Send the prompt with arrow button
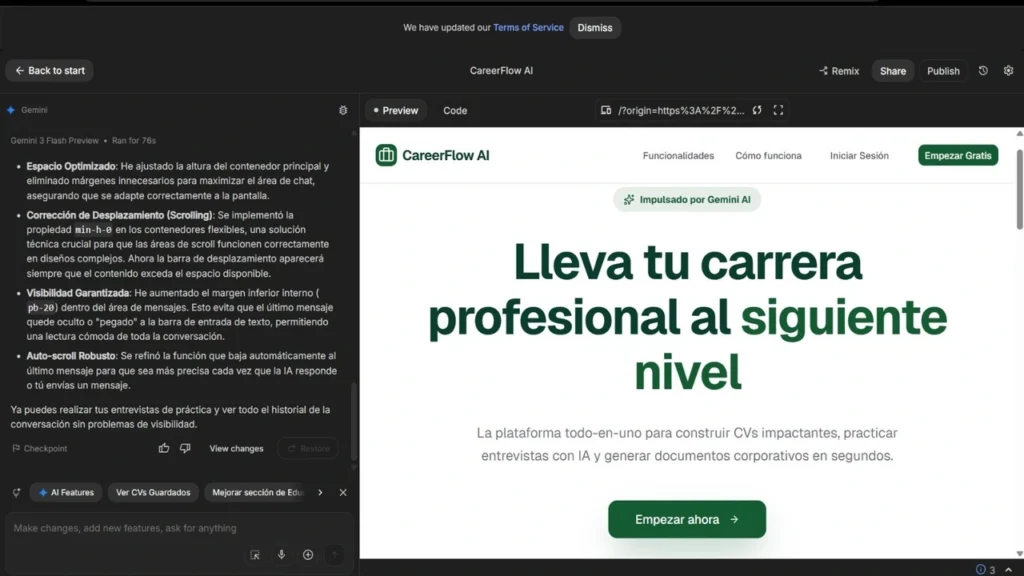The image size is (1024, 576). click(334, 555)
